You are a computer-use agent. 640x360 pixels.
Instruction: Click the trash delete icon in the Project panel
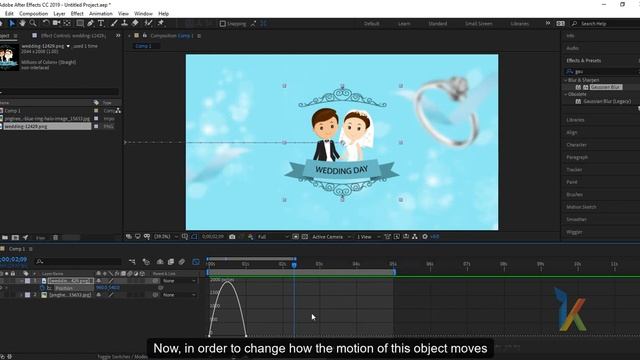pos(56,238)
